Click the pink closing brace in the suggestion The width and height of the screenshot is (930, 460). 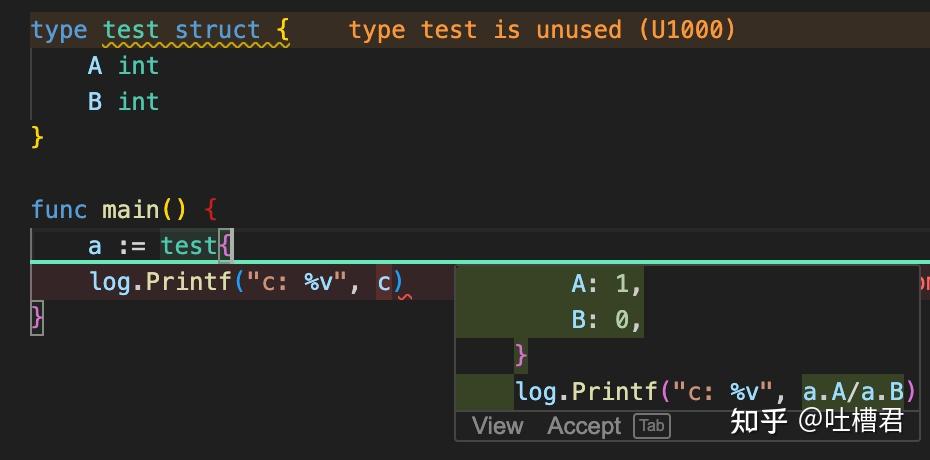click(x=521, y=356)
